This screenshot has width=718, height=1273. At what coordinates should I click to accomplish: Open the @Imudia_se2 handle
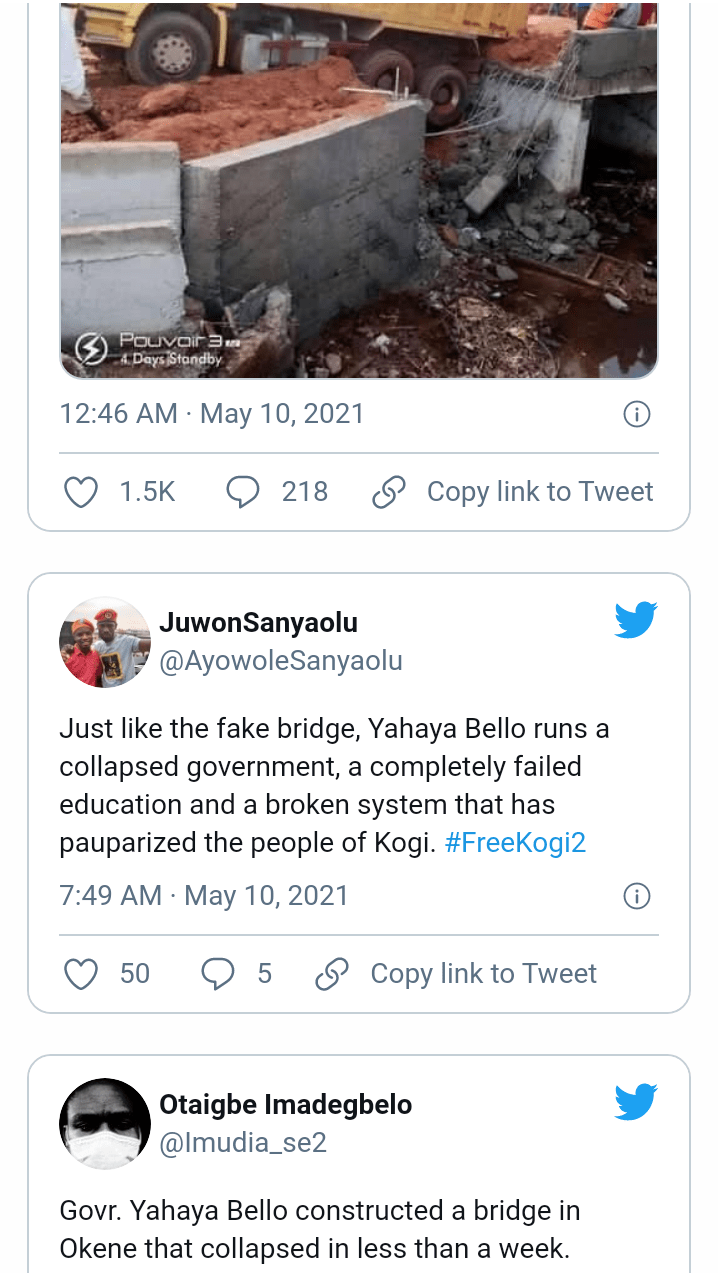click(243, 1143)
